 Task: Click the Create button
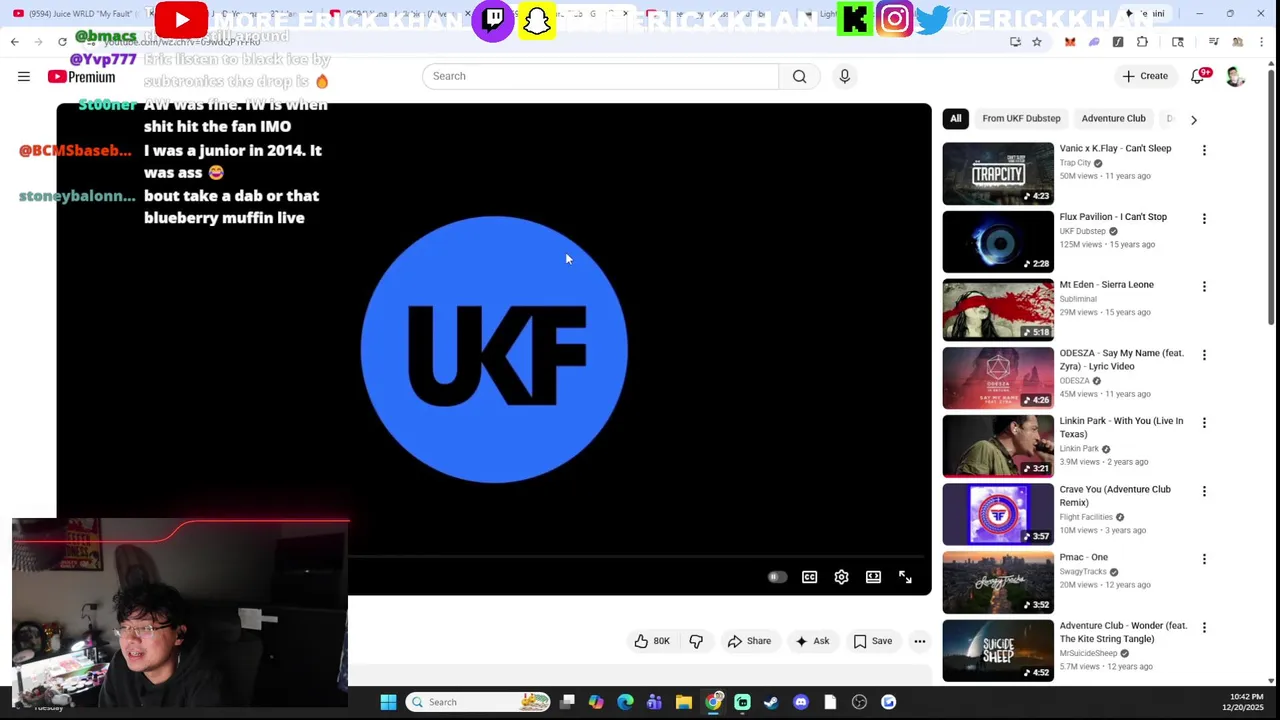click(1145, 76)
